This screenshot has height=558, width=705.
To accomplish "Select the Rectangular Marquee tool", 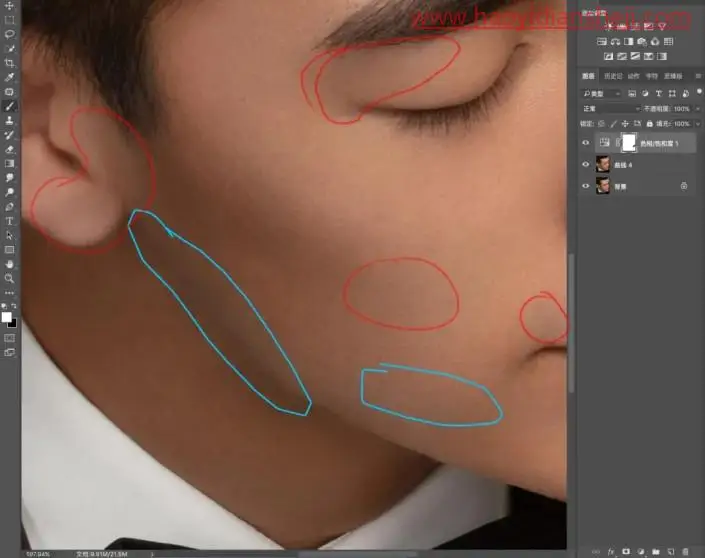I will click(x=9, y=20).
